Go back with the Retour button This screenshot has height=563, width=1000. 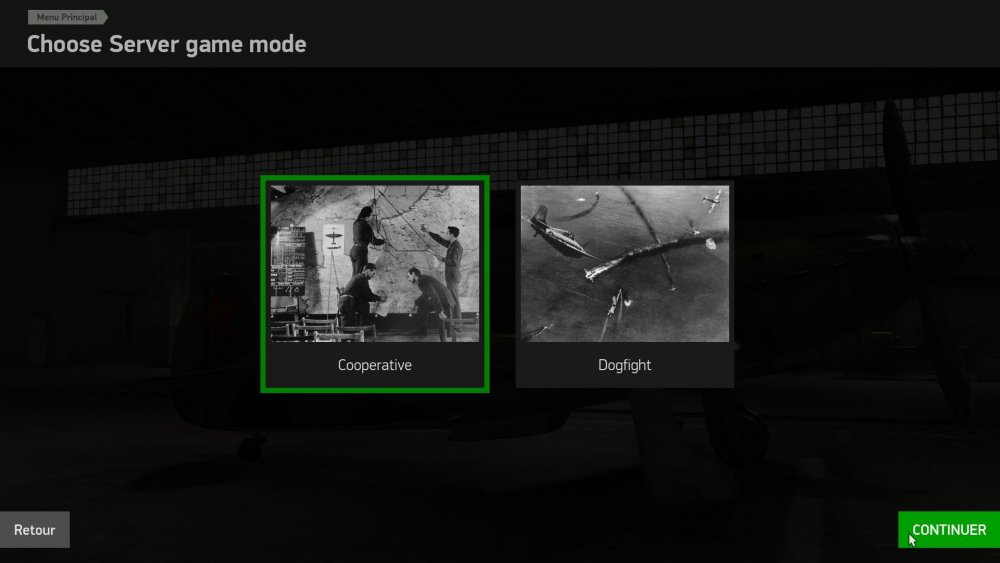pos(34,529)
